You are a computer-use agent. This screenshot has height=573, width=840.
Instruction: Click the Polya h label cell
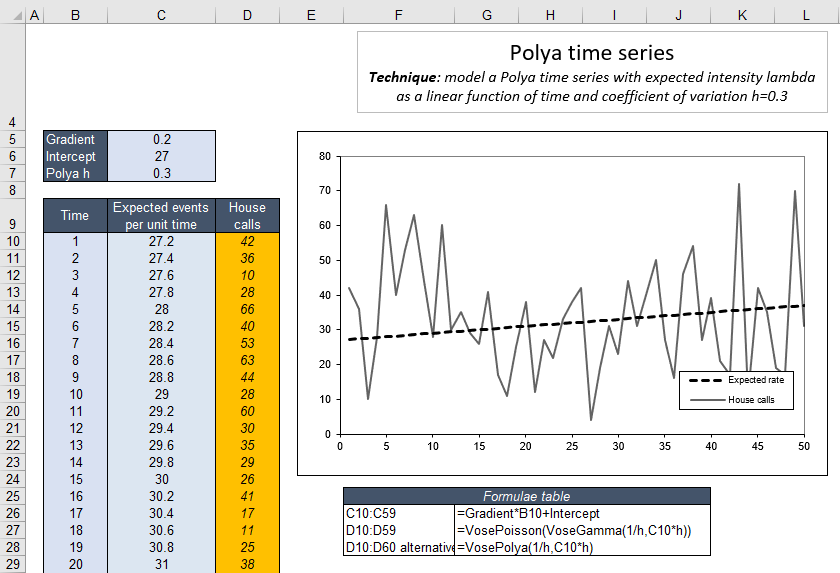coord(76,174)
